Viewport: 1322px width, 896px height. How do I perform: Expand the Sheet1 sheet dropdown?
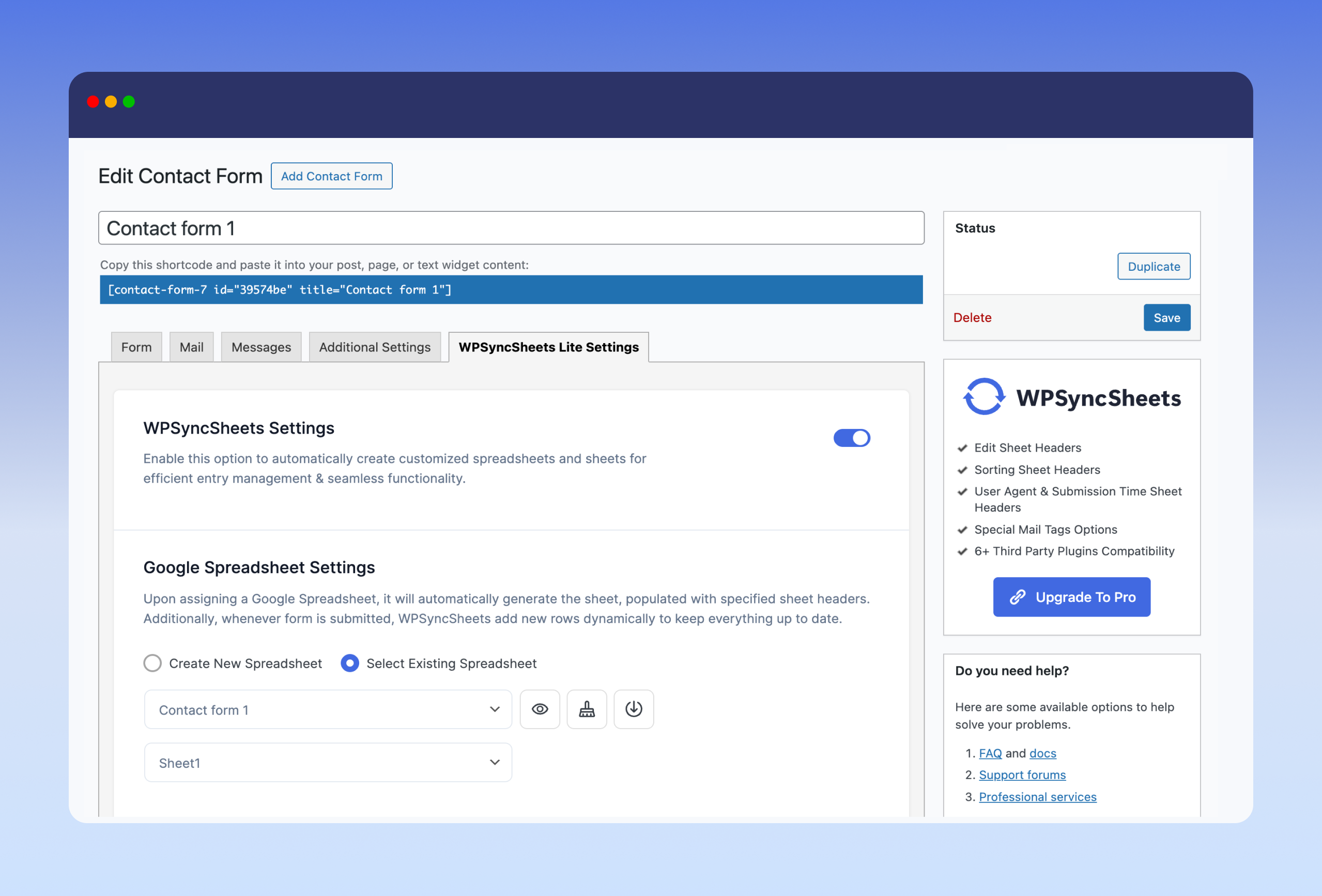(x=328, y=762)
